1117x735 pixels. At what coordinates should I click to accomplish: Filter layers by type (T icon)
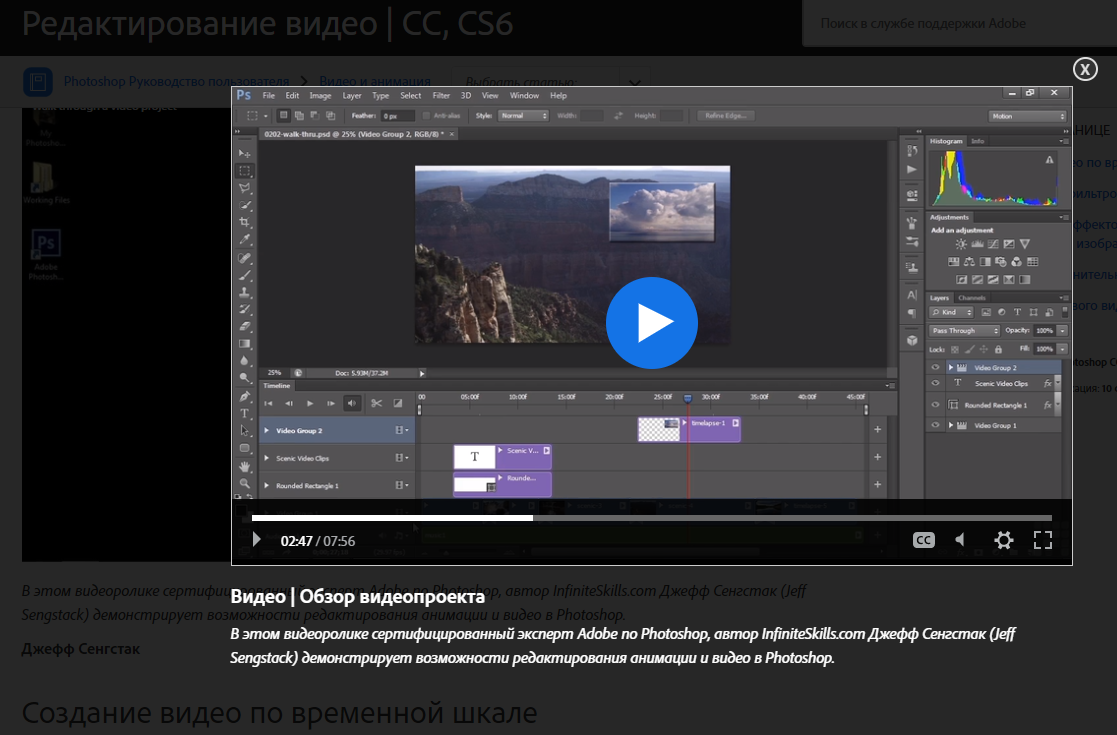tap(1017, 312)
